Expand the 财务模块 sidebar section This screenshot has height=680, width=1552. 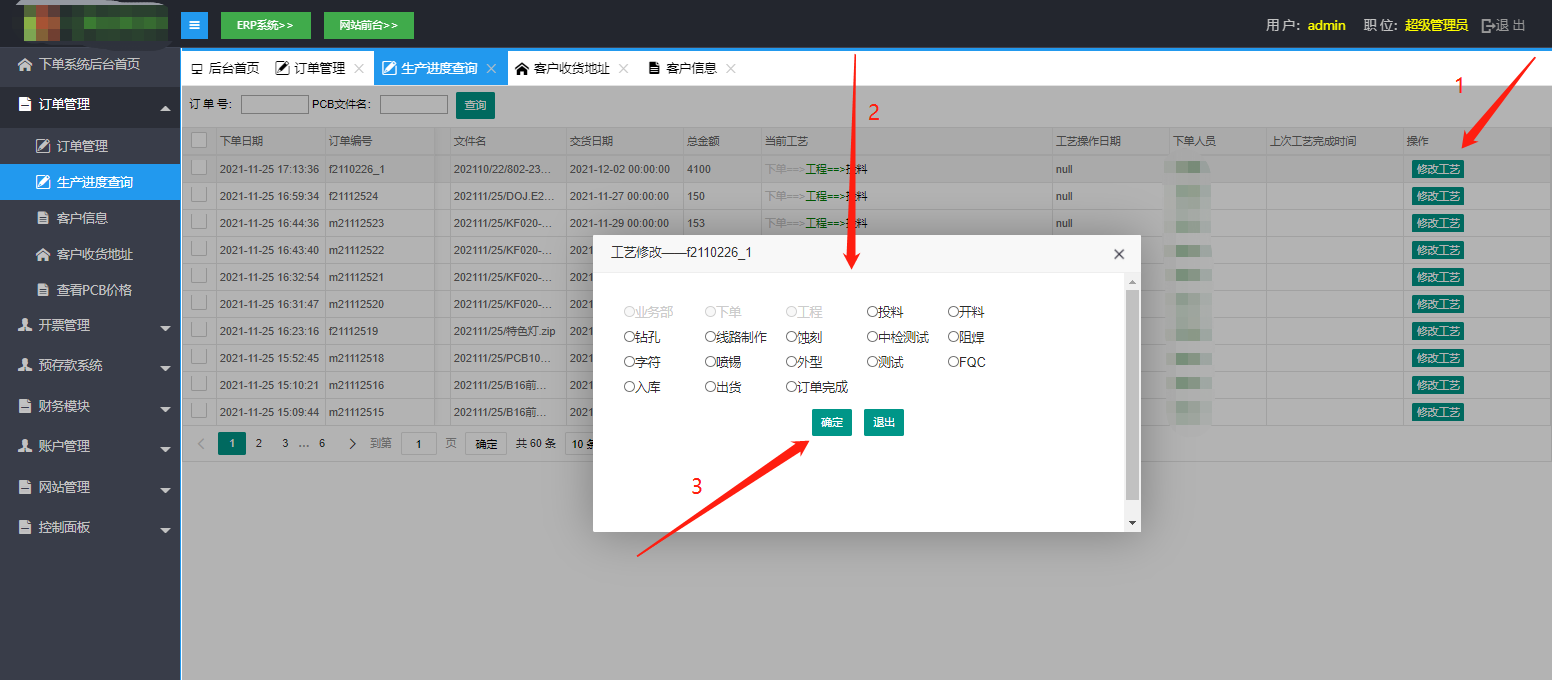coord(90,406)
